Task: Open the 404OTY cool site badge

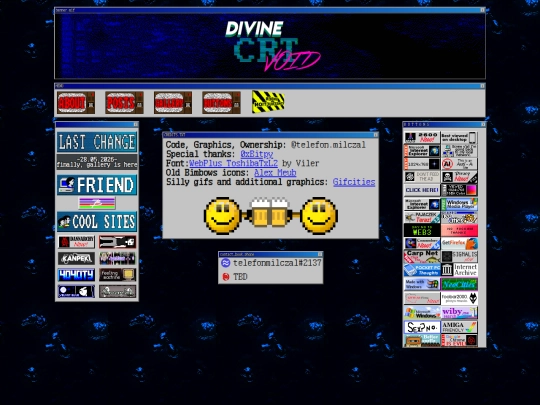Action: click(x=76, y=275)
